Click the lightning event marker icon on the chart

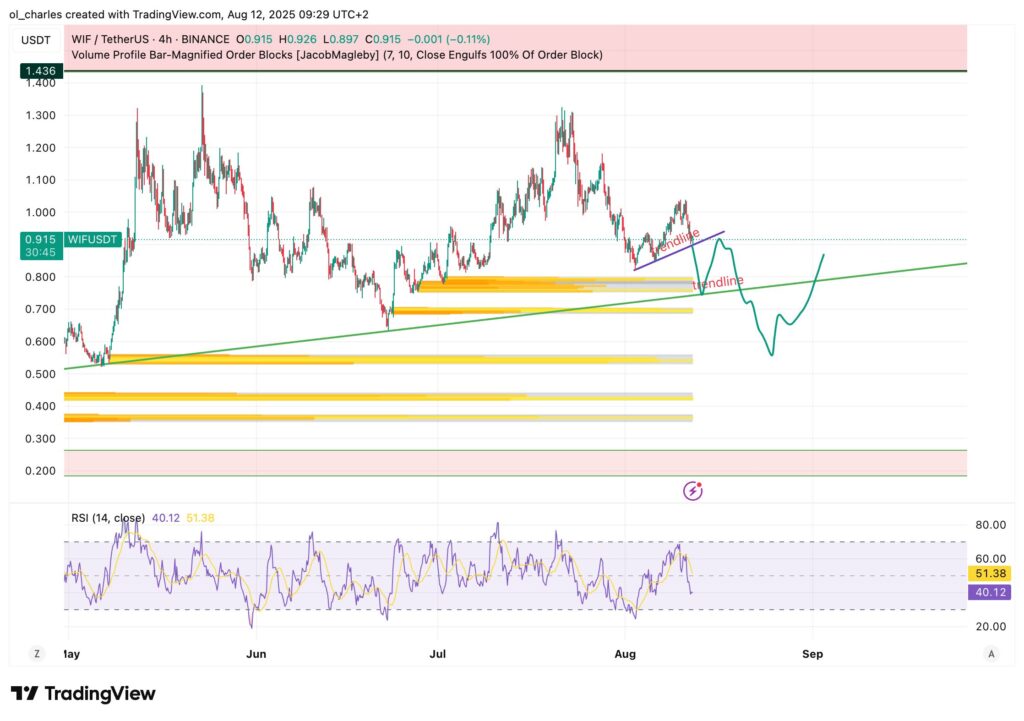pyautogui.click(x=692, y=489)
